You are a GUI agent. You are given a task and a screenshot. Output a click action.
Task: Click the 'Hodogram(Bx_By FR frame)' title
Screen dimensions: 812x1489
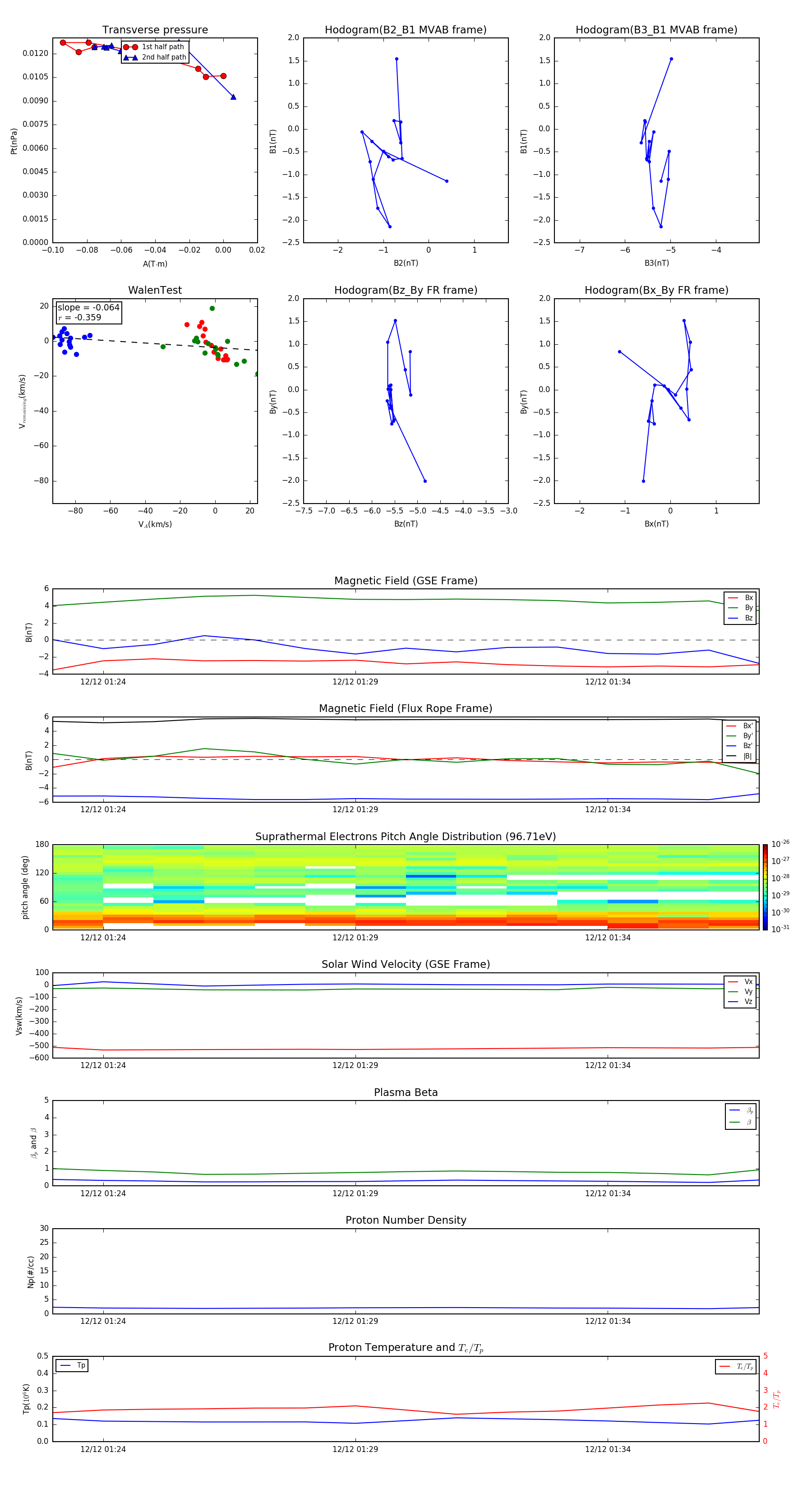click(x=656, y=290)
